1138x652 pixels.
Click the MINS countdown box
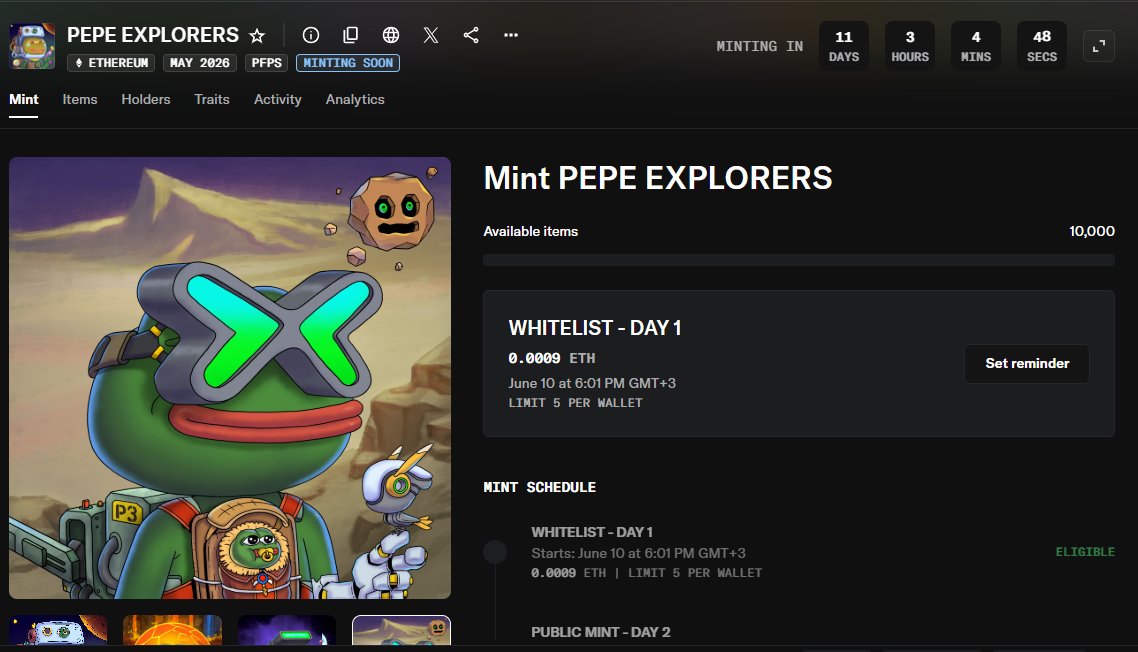click(976, 46)
